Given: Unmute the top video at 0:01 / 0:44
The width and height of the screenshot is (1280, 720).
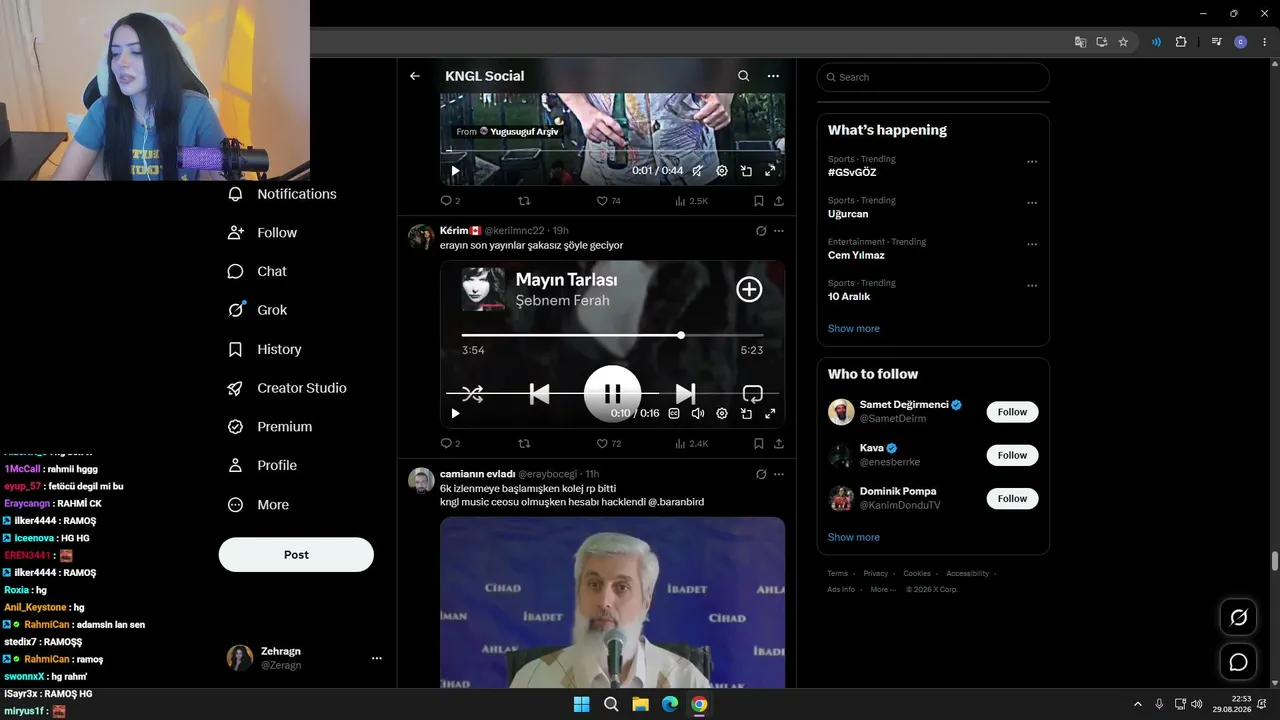Looking at the screenshot, I should 698,171.
